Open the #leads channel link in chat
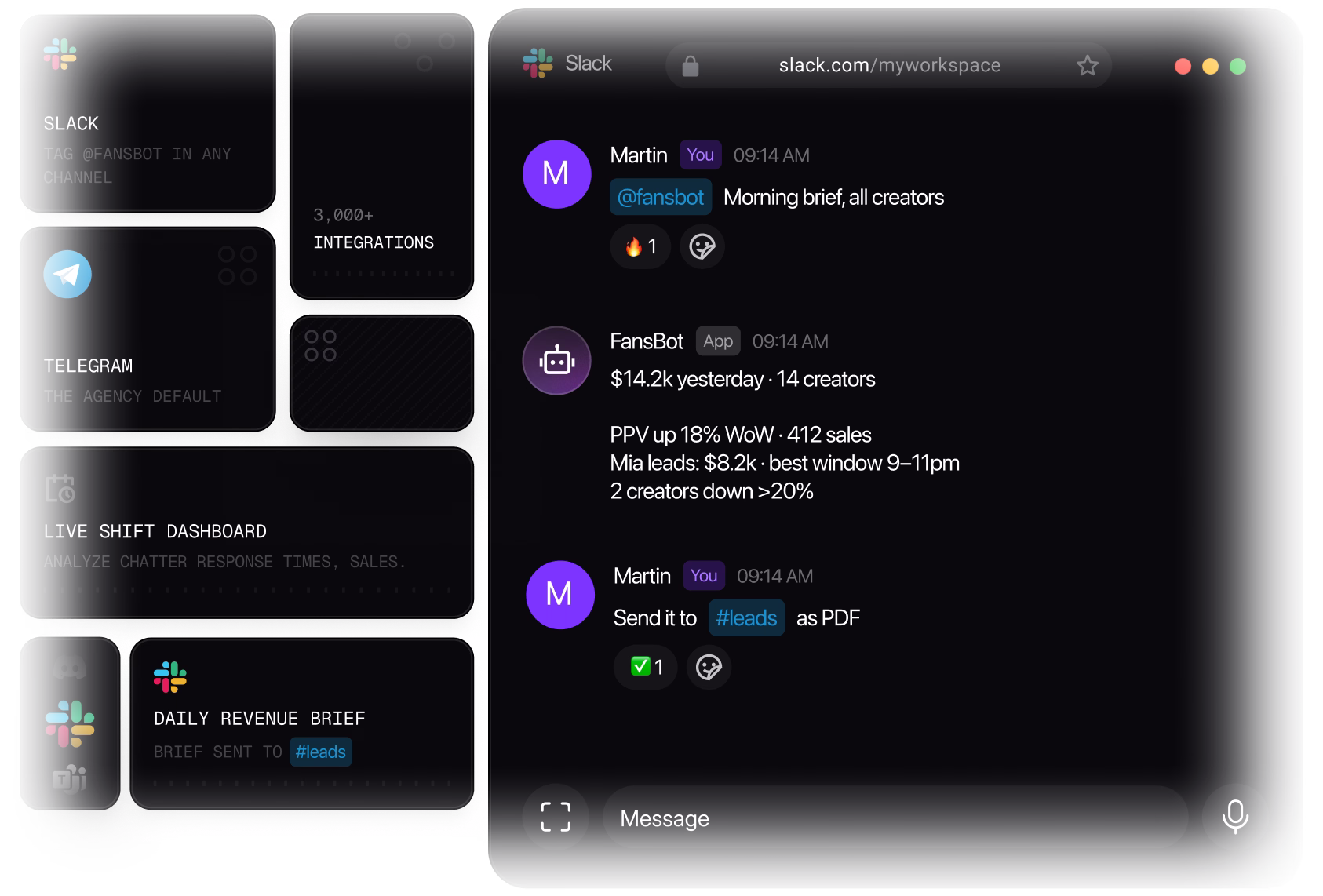Viewport: 1323px width, 896px height. click(746, 618)
